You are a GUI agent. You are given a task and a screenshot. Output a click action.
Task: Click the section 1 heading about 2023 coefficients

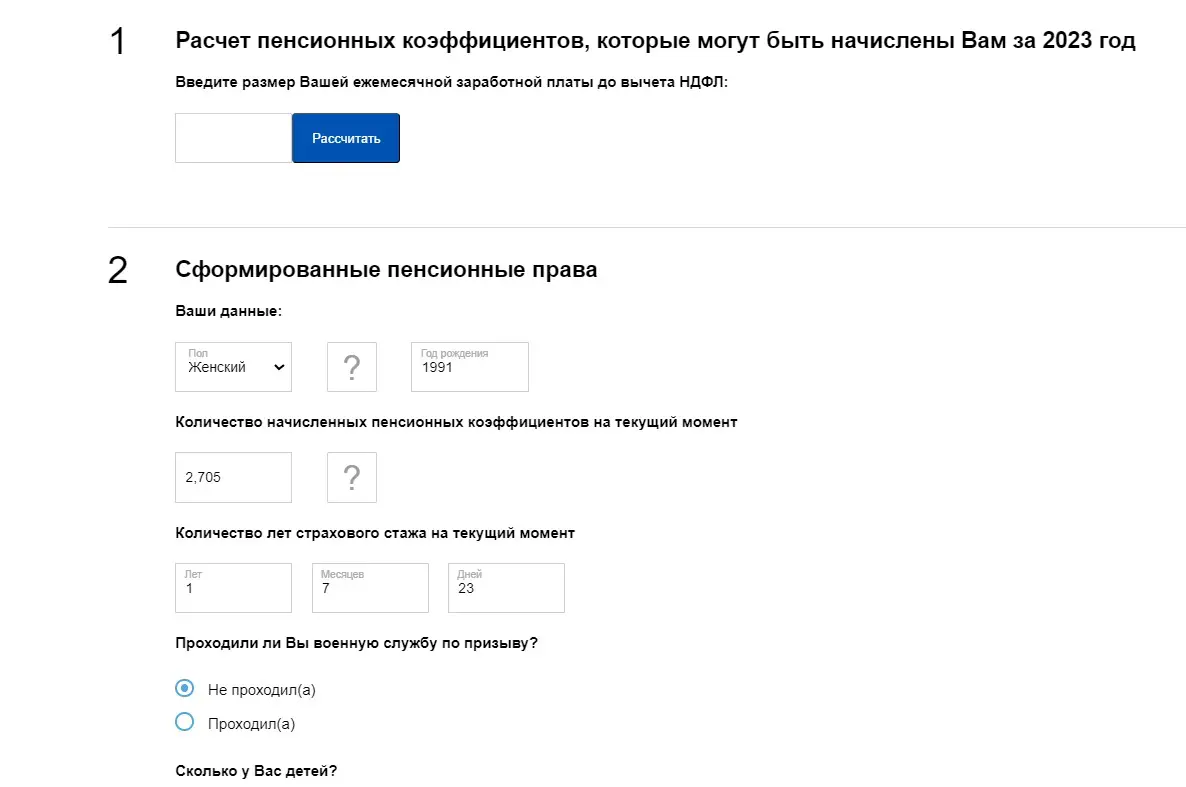[655, 41]
